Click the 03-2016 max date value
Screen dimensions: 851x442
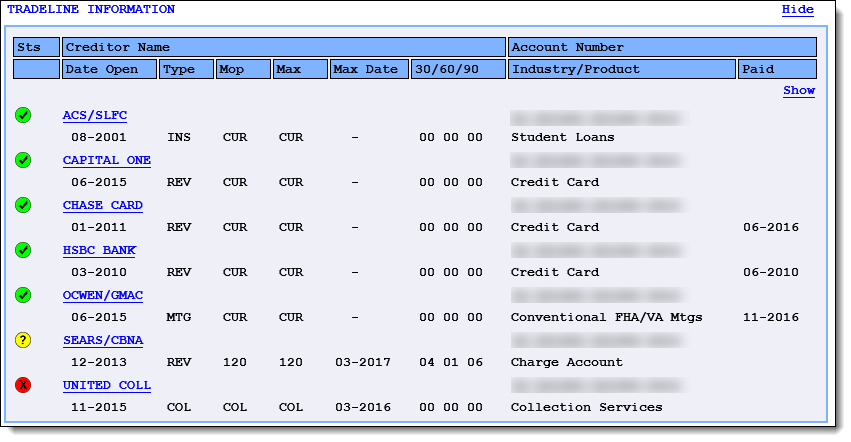click(x=363, y=408)
